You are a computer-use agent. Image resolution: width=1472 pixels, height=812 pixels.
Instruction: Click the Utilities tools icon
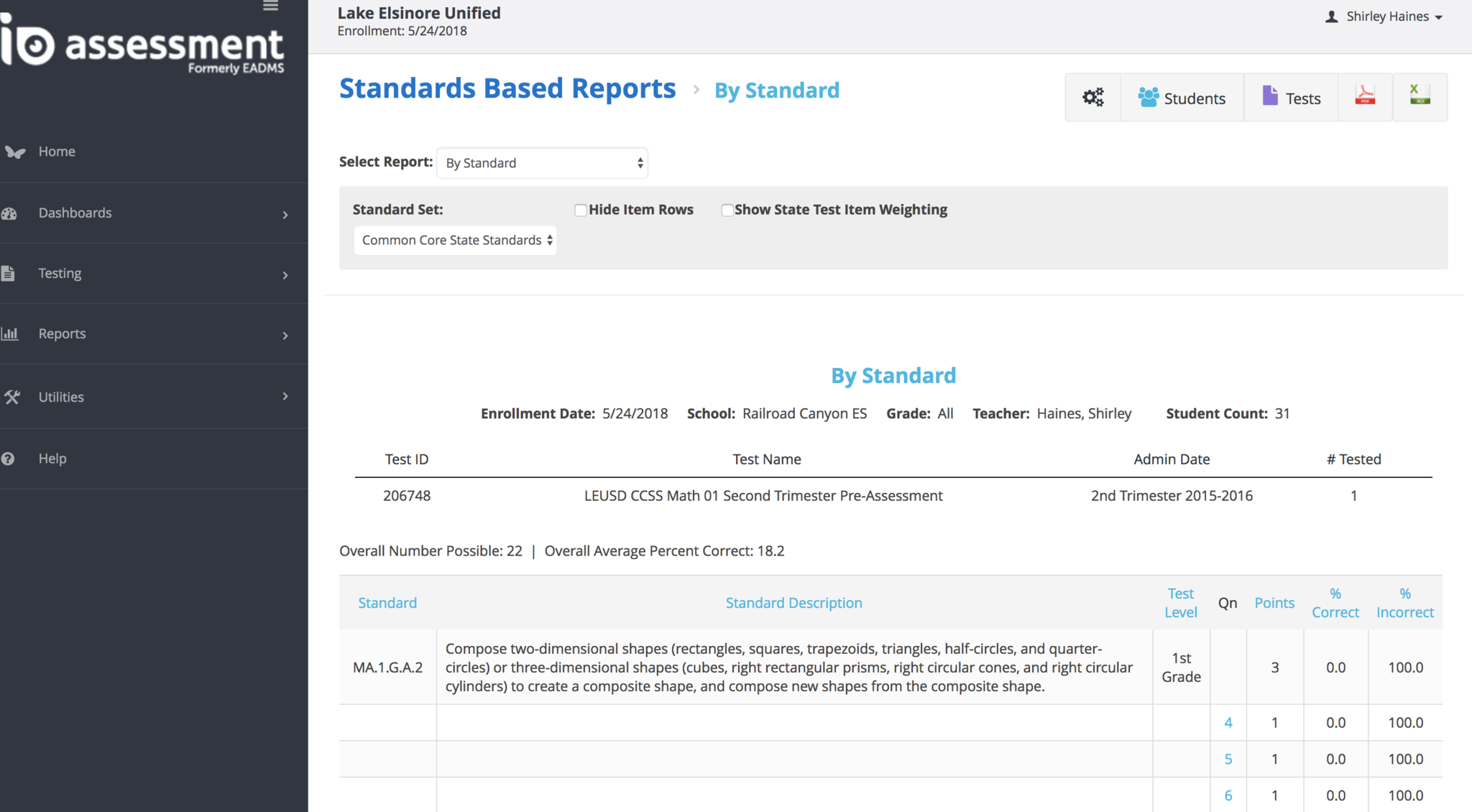coord(11,397)
